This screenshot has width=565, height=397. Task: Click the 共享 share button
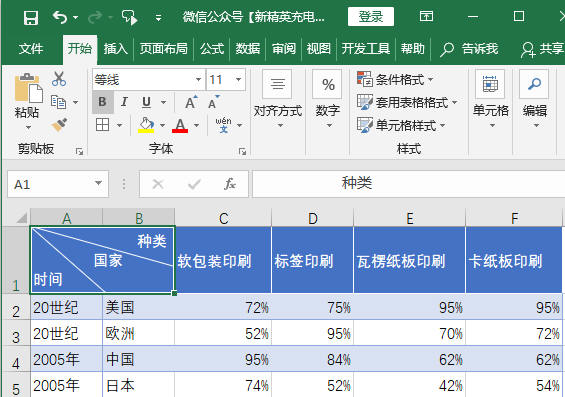click(x=542, y=49)
